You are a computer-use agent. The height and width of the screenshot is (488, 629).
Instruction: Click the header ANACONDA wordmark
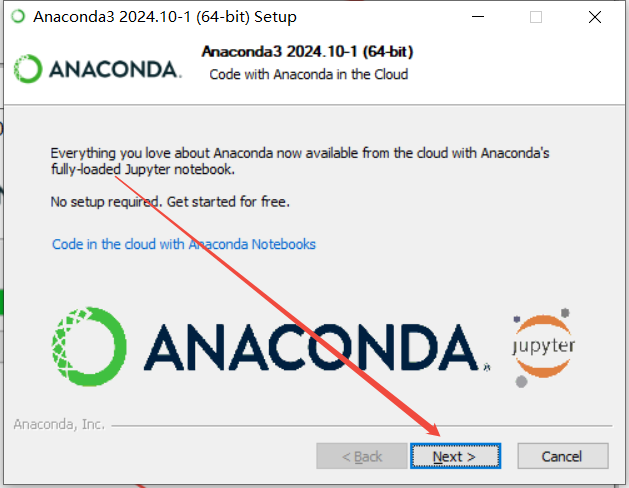tap(115, 69)
